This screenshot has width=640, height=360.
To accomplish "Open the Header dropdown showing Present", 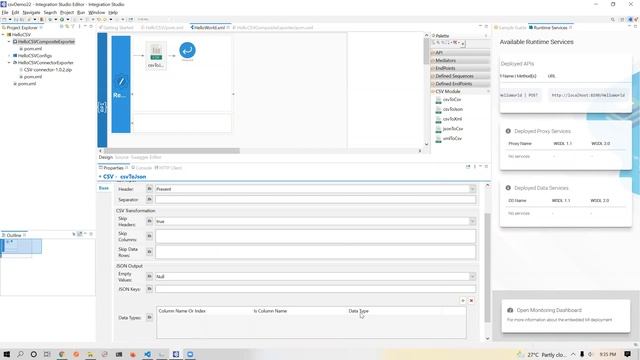I will click(472, 189).
